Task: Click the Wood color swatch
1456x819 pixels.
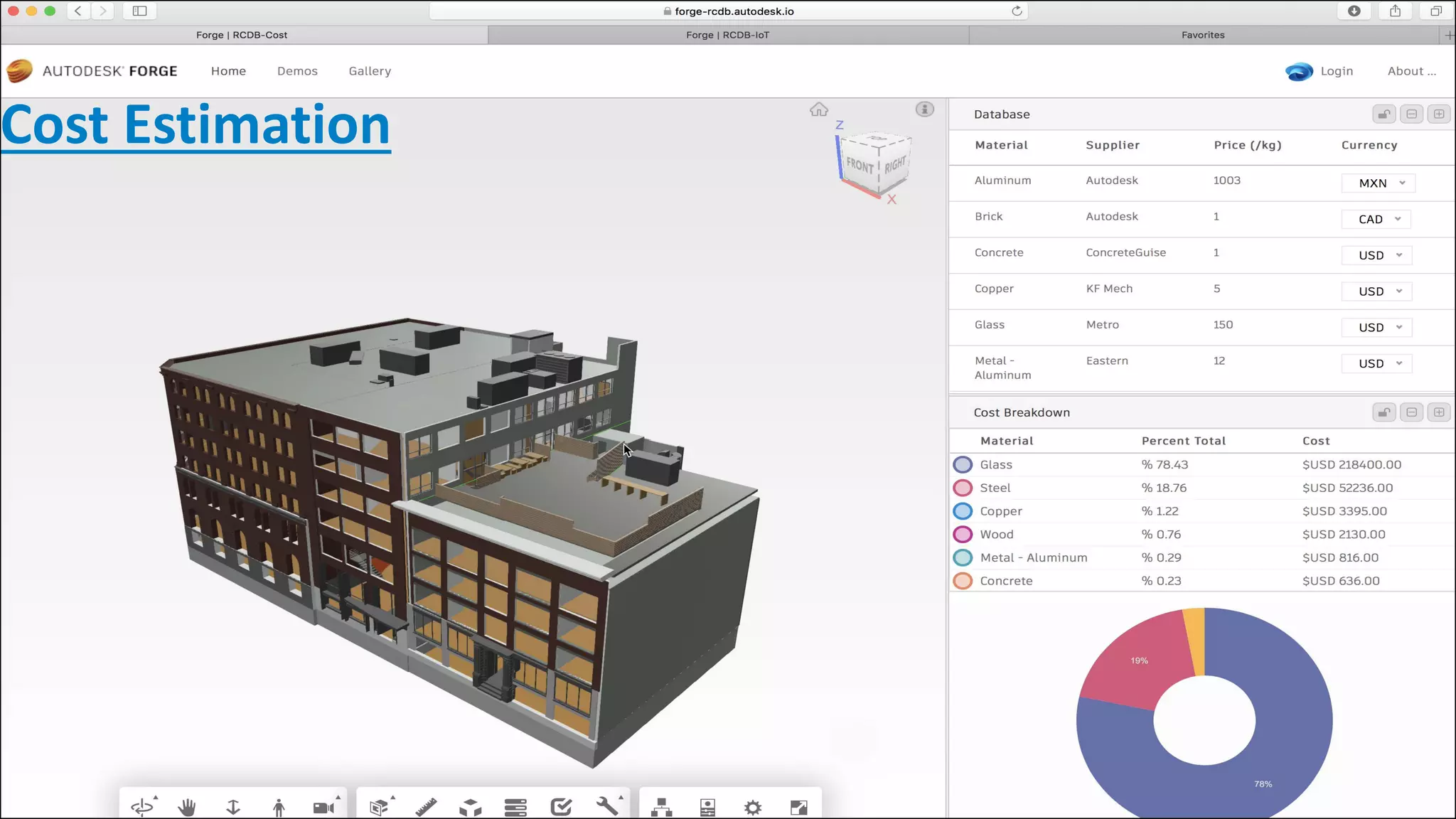Action: pyautogui.click(x=963, y=535)
